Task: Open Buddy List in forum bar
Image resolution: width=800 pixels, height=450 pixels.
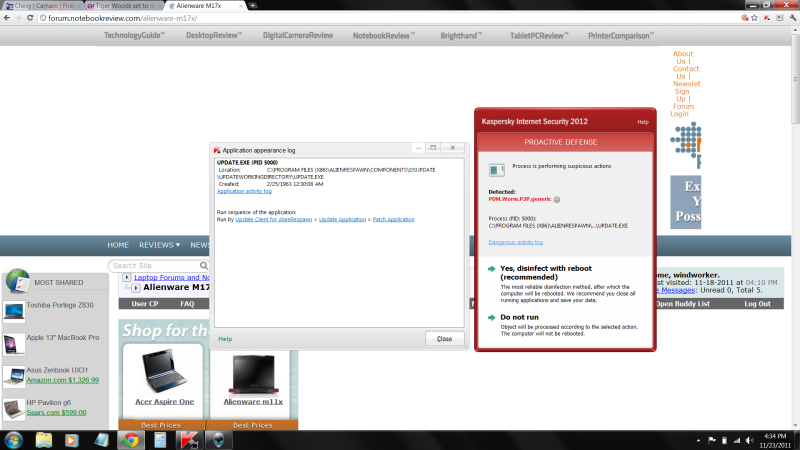Action: point(682,304)
